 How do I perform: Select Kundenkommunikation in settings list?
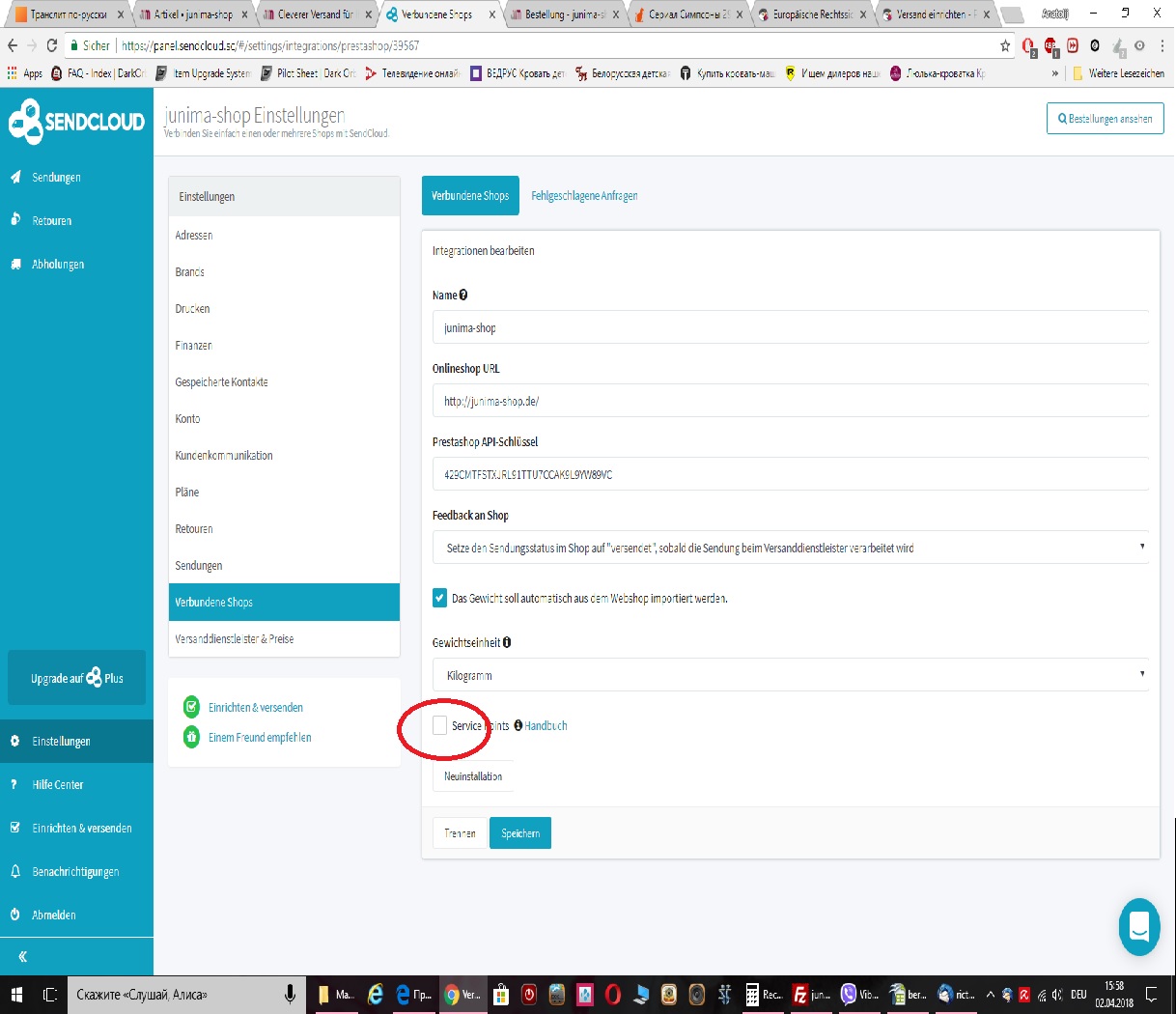[x=284, y=456]
